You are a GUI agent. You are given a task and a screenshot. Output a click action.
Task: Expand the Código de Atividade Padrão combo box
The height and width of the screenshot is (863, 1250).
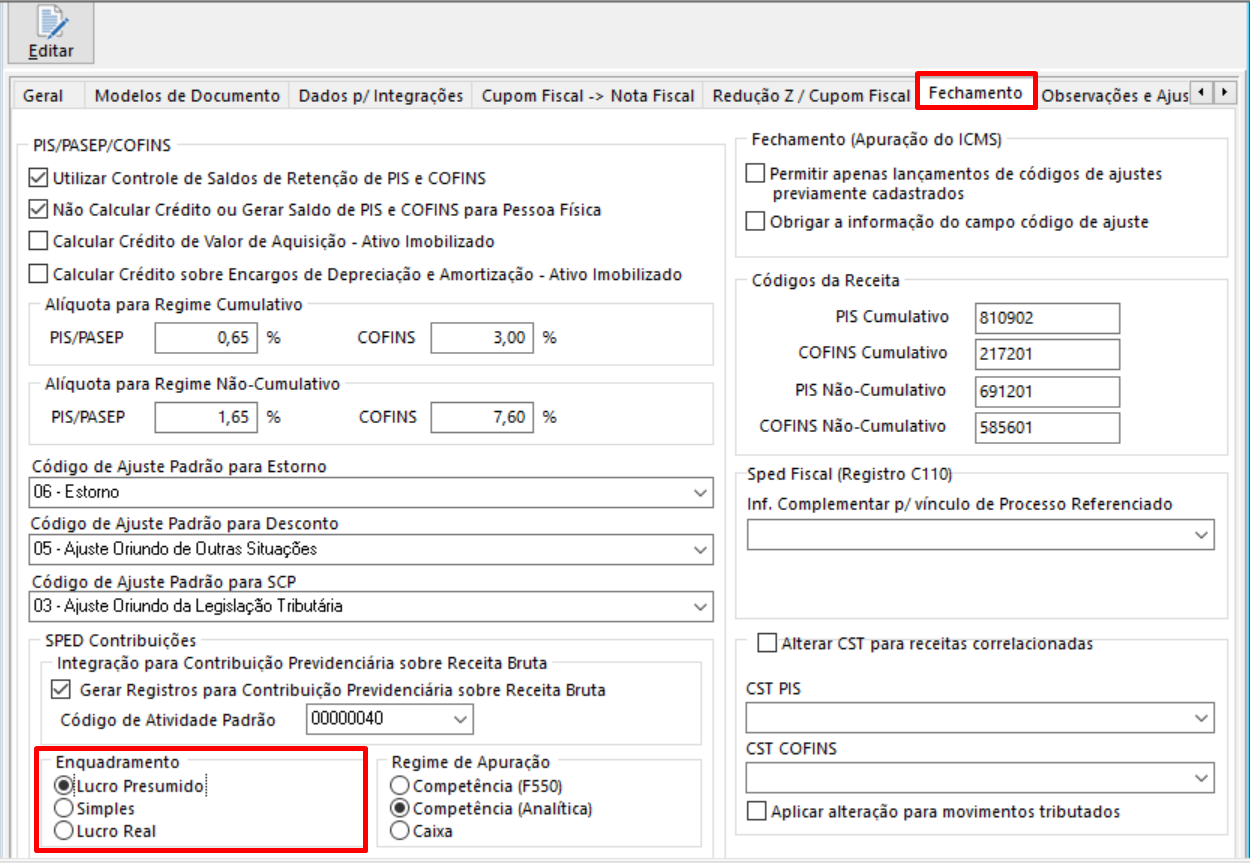(x=390, y=719)
